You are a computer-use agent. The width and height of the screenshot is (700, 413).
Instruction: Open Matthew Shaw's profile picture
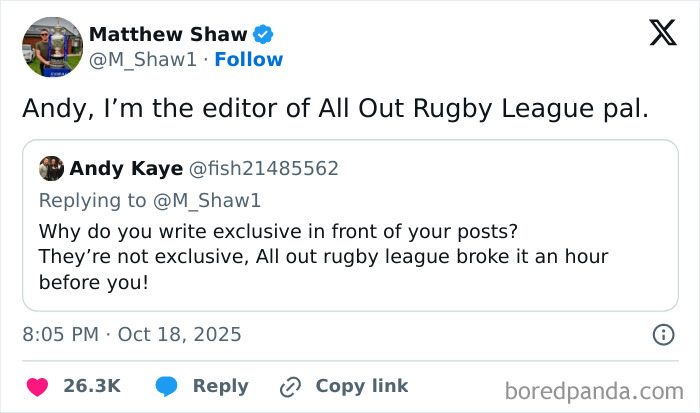click(51, 46)
